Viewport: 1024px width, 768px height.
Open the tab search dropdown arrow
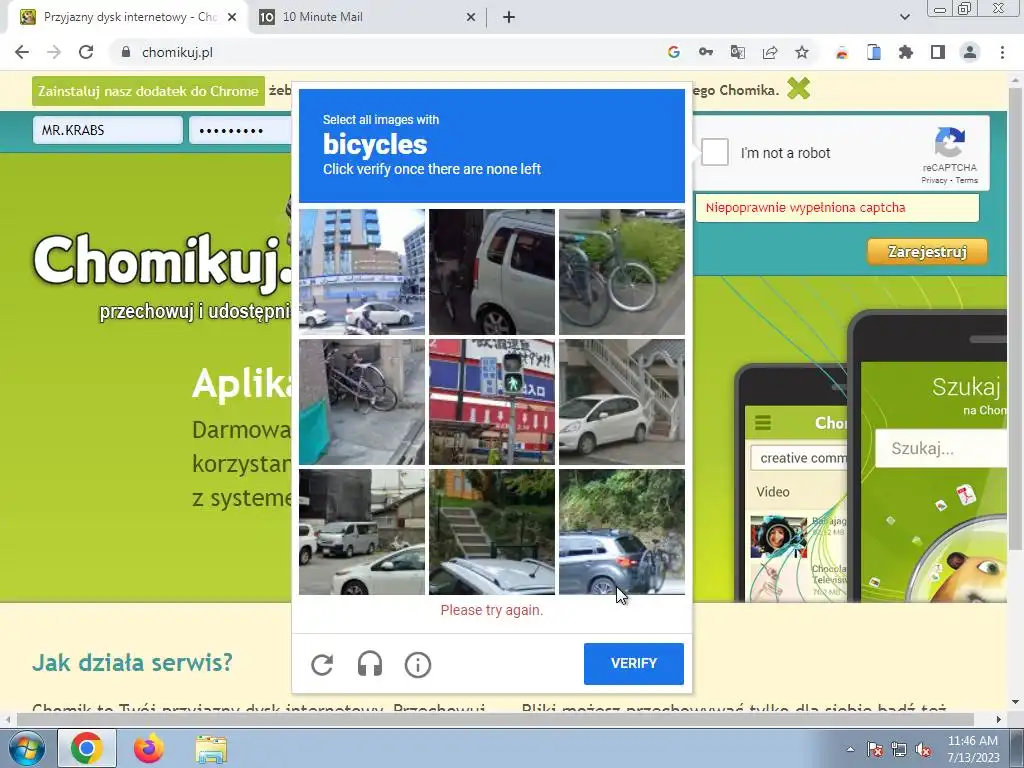[x=904, y=17]
